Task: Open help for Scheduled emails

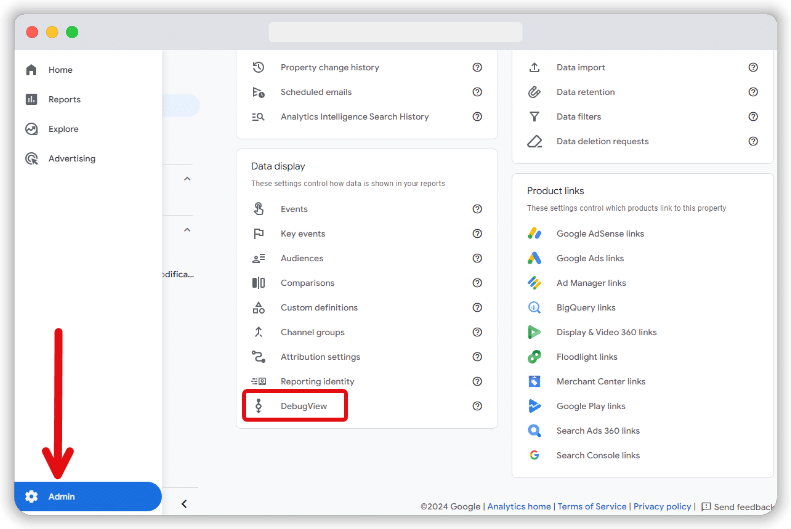Action: tap(477, 92)
